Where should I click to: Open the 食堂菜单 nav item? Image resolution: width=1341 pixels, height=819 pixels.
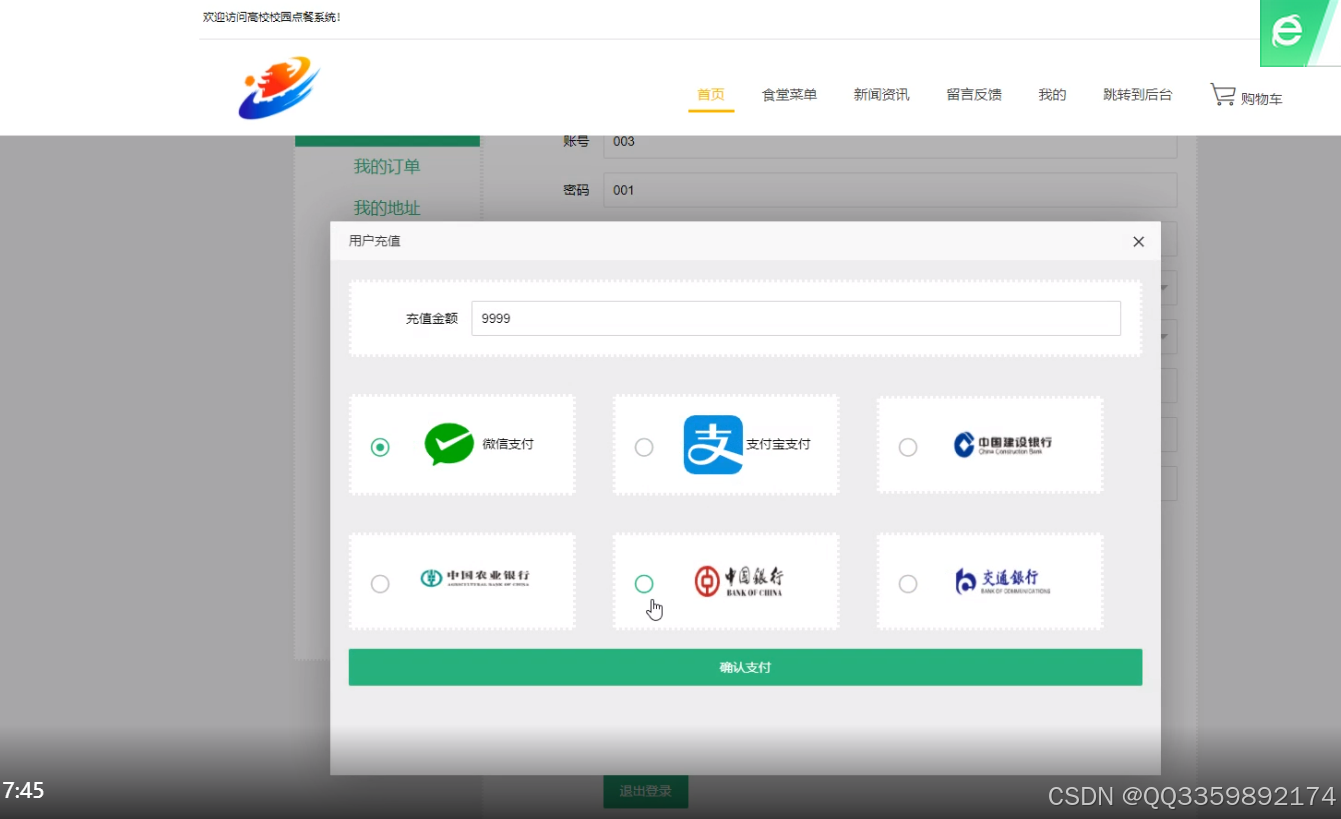click(789, 95)
